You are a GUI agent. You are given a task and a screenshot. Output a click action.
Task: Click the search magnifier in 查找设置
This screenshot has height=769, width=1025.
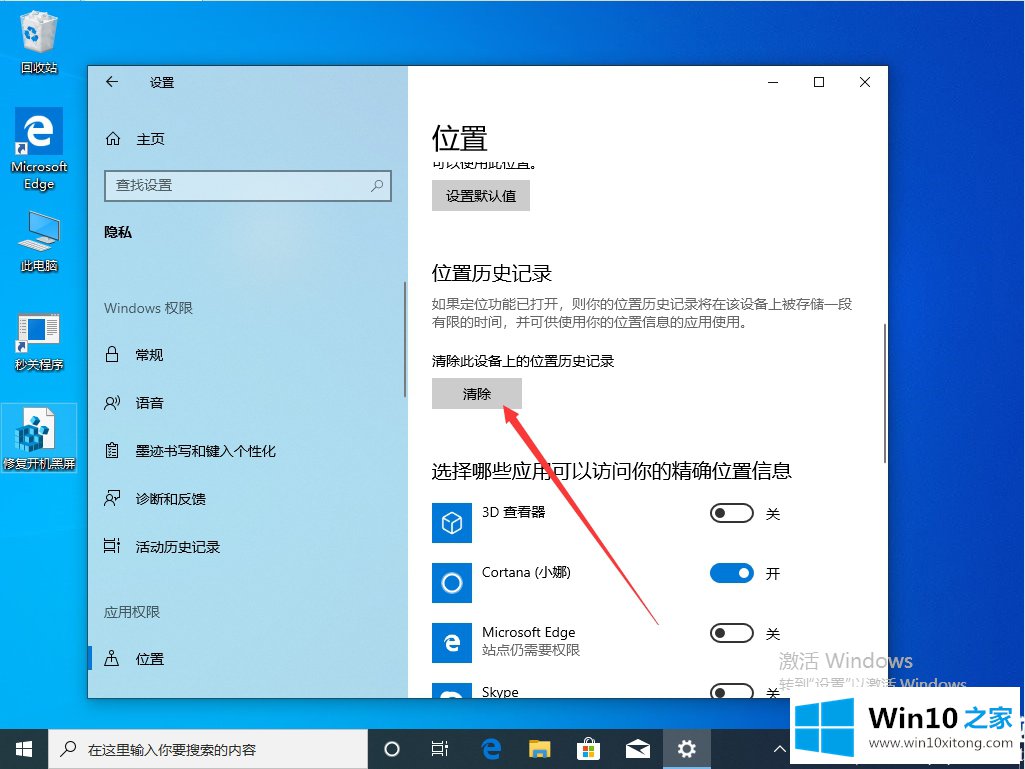[377, 185]
